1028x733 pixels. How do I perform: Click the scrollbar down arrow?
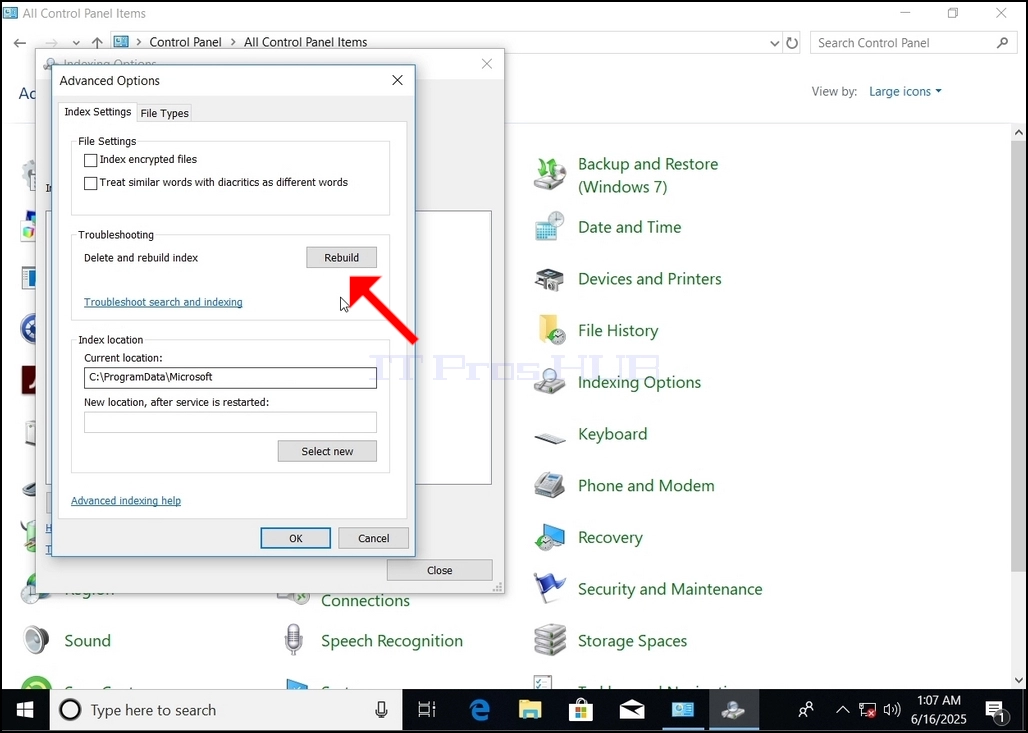(1018, 680)
